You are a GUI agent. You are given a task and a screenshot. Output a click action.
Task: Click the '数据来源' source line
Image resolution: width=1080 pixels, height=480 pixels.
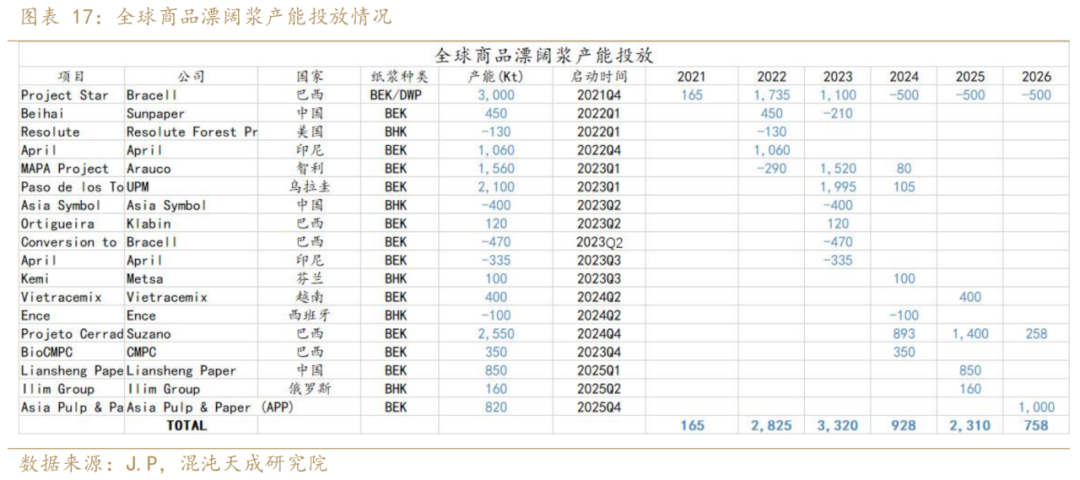point(174,463)
